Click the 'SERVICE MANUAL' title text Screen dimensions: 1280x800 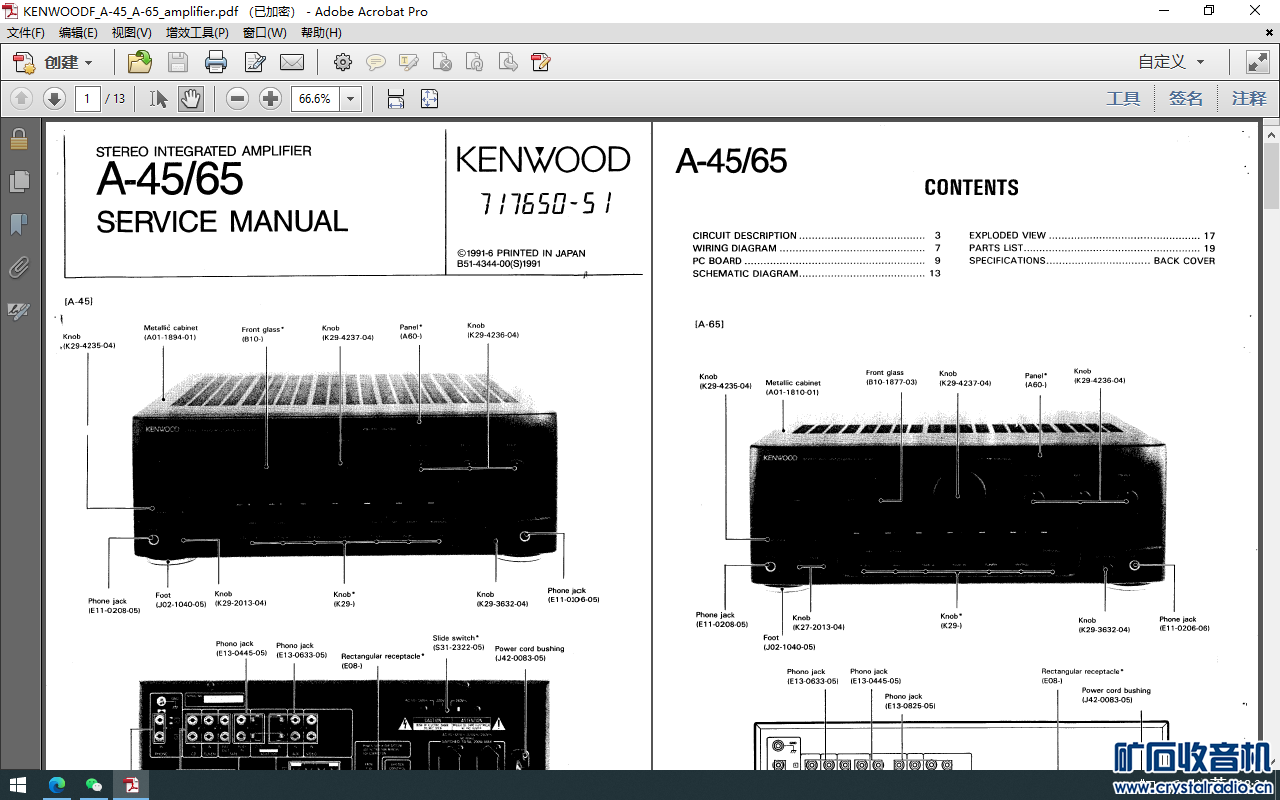coord(222,221)
